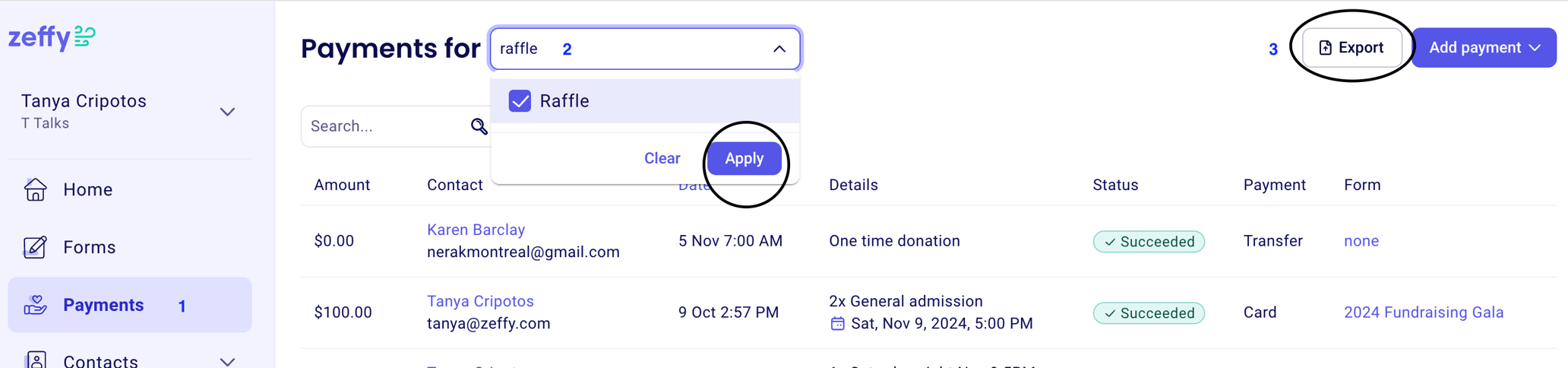Screen dimensions: 1568x368
Task: Click the Payments hand-heart icon
Action: (35, 305)
